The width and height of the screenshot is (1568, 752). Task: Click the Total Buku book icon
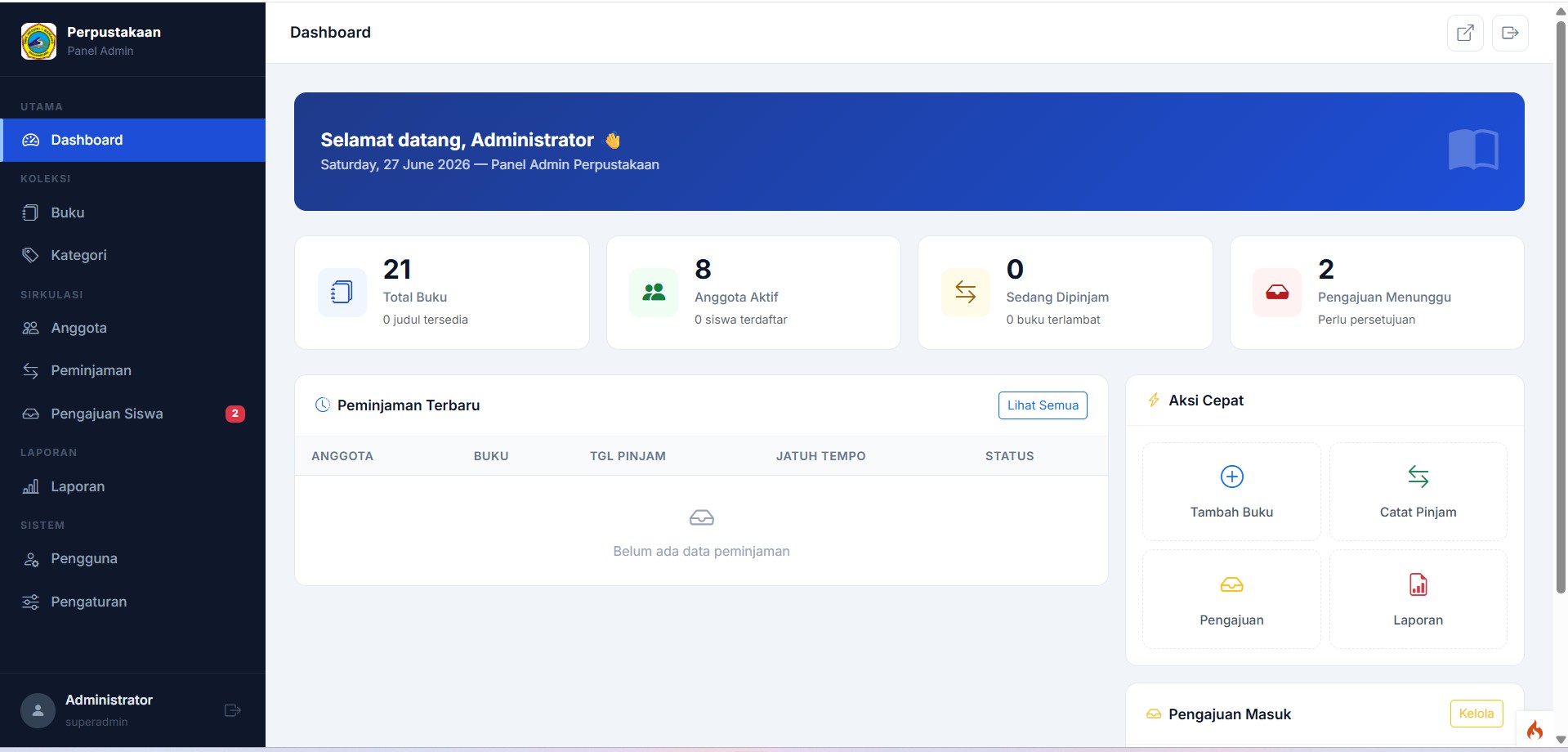pos(342,292)
